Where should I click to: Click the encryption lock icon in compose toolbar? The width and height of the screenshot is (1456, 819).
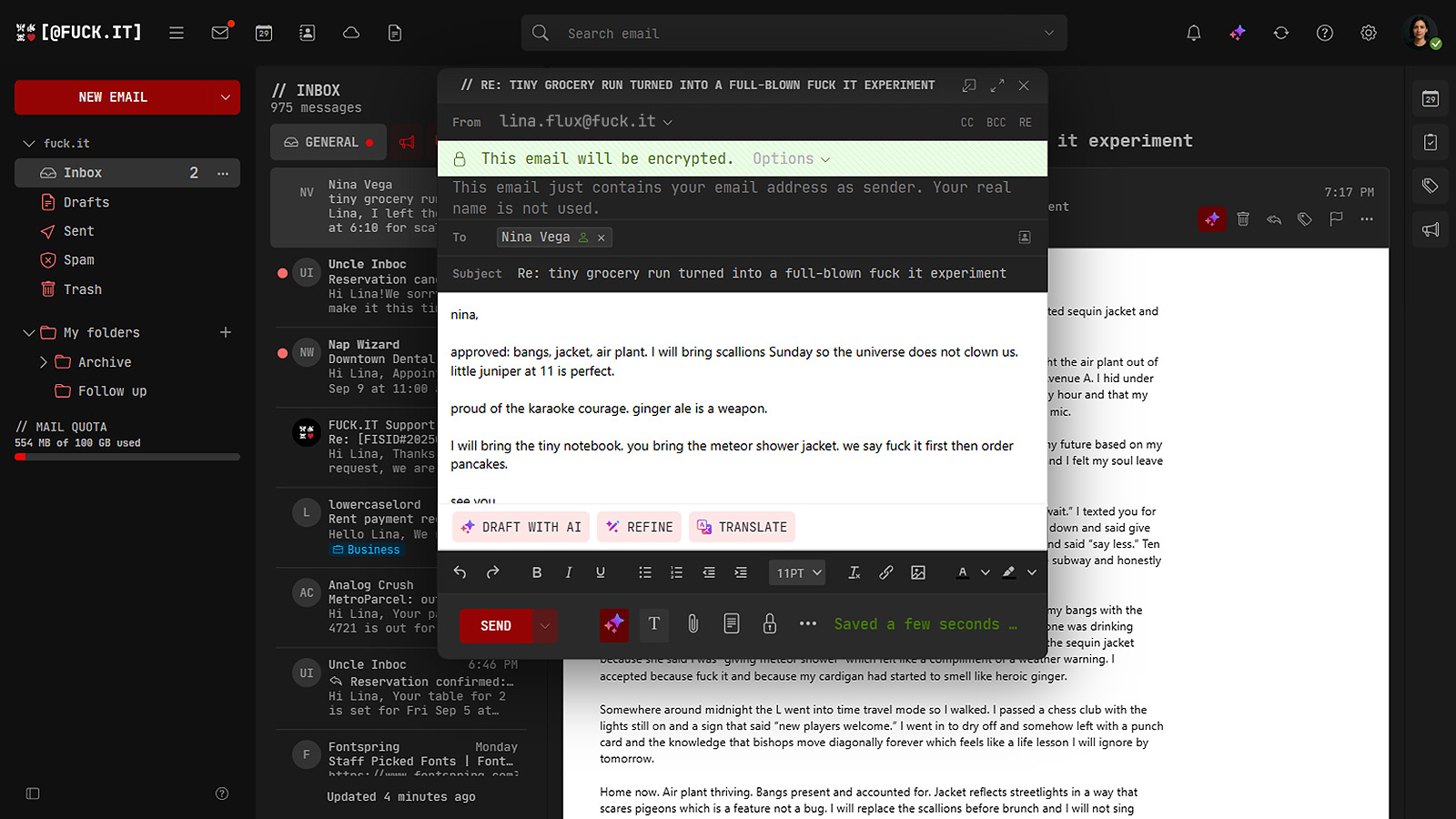pyautogui.click(x=769, y=624)
